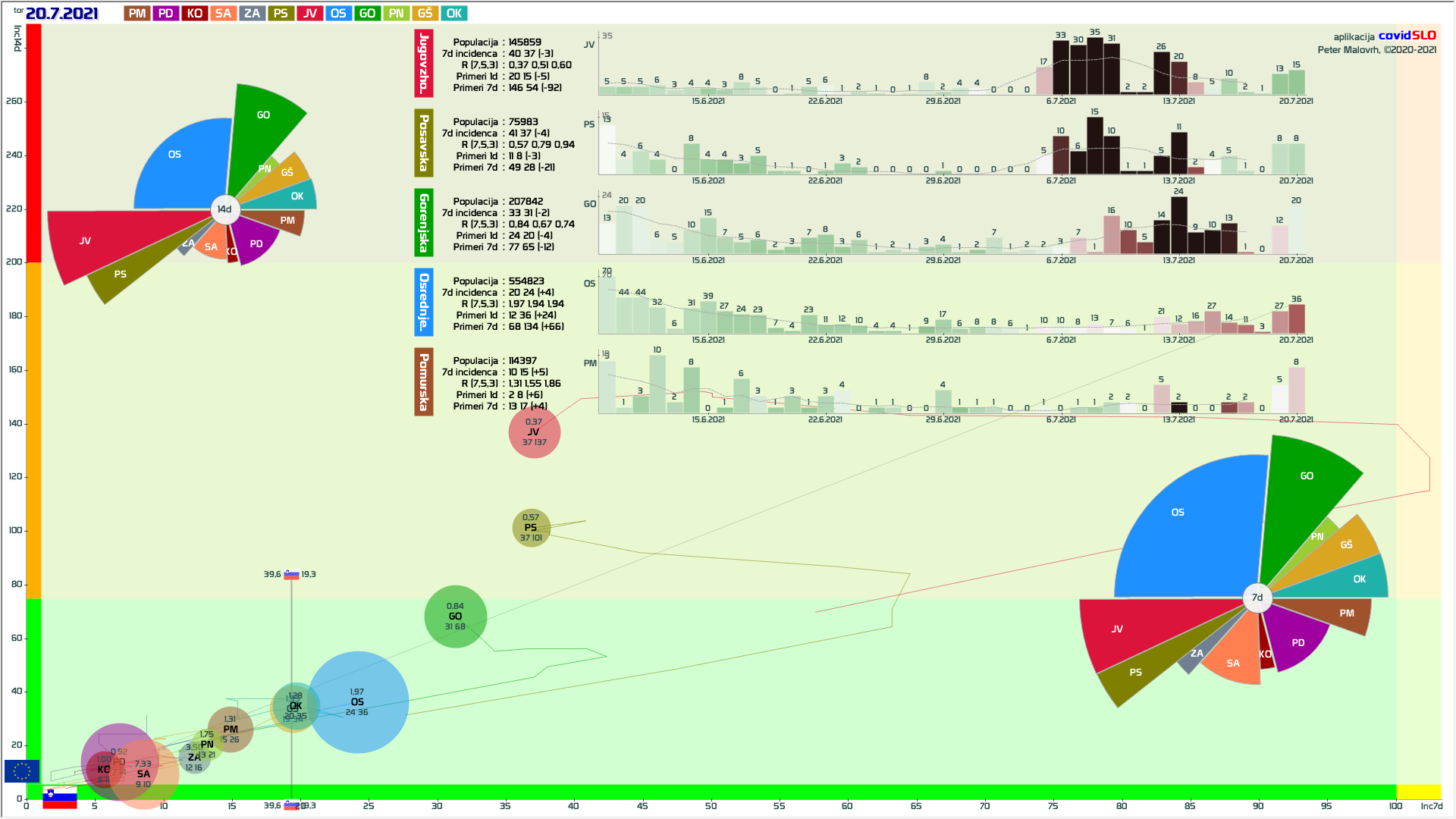Expand the Jugovzhodna region label
Viewport: 1456px width, 819px height.
point(424,64)
